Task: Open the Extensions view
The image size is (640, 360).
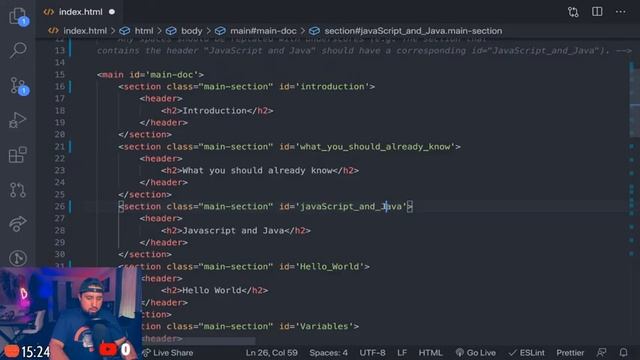Action: pos(18,155)
